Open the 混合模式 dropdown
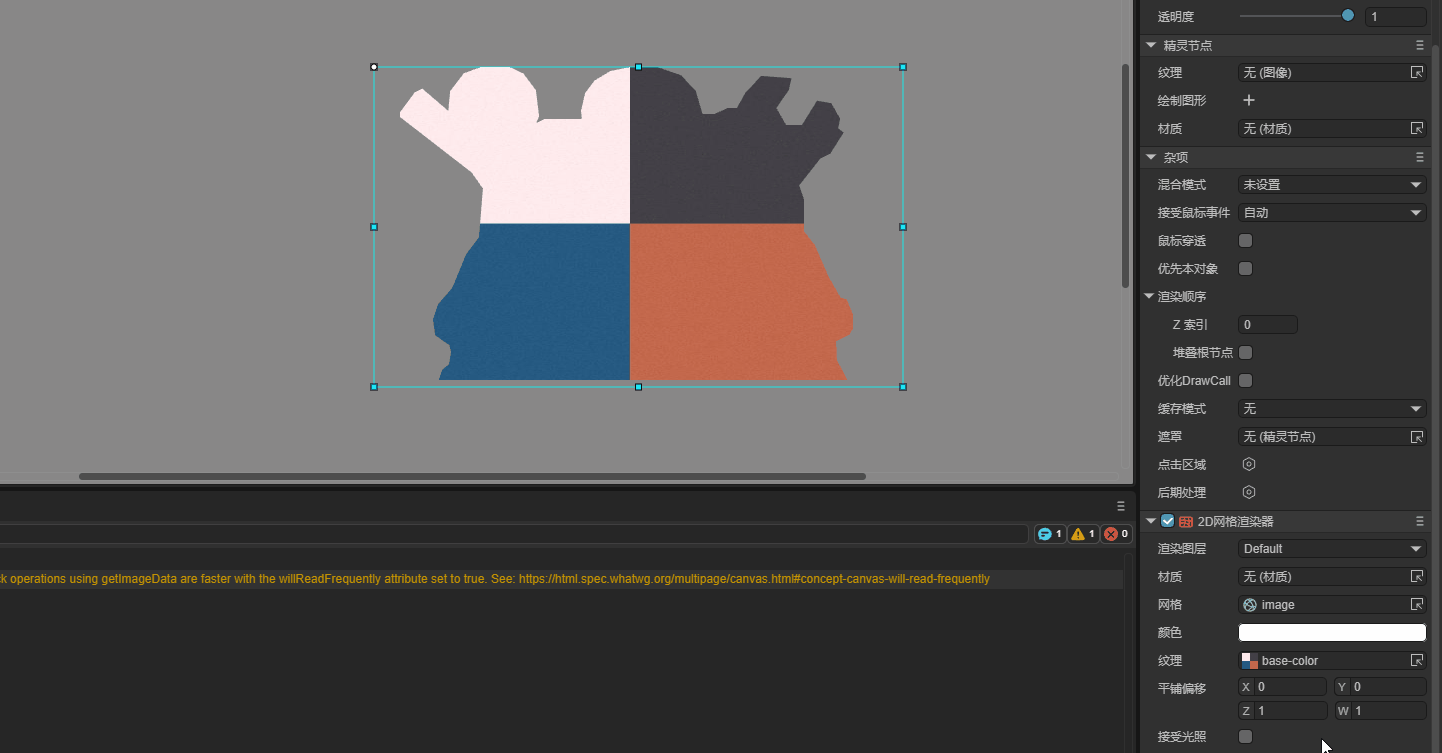 (x=1331, y=184)
